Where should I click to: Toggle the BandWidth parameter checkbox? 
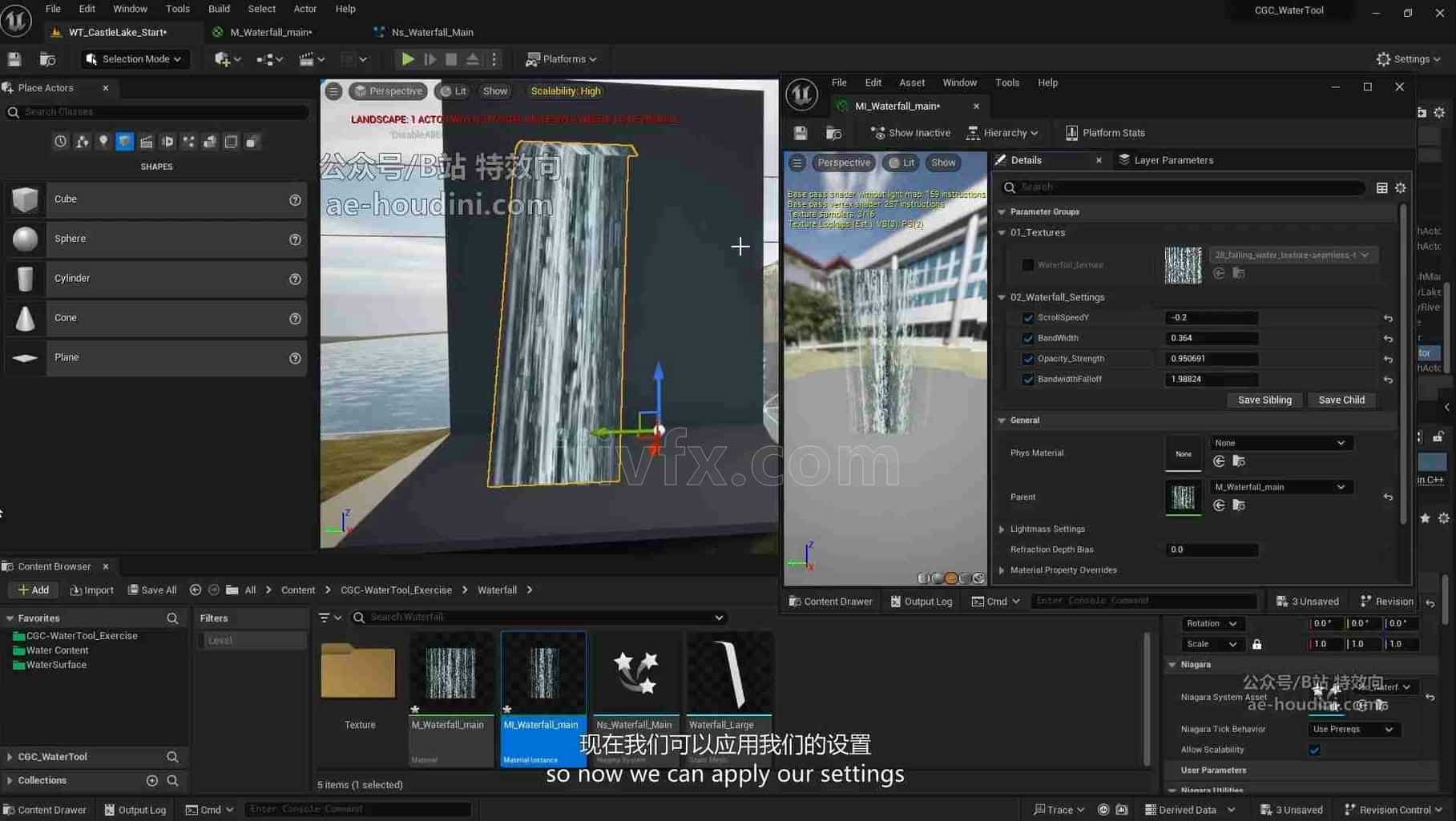(1028, 339)
